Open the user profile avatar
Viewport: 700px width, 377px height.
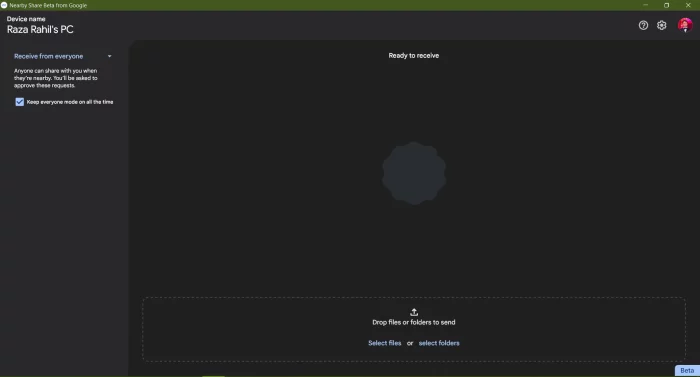tap(685, 25)
